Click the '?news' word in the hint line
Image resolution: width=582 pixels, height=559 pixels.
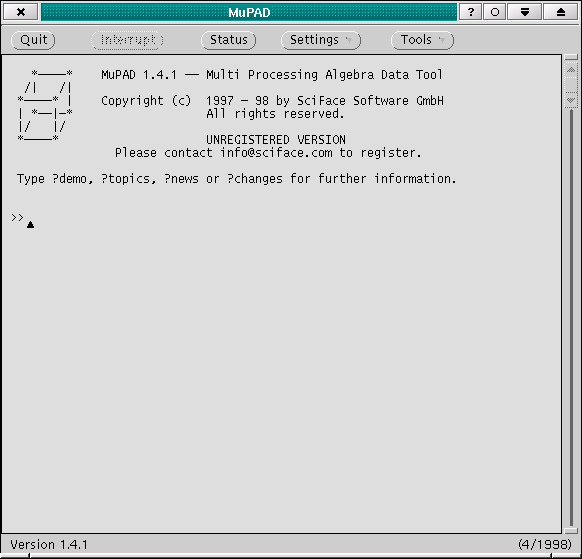181,179
